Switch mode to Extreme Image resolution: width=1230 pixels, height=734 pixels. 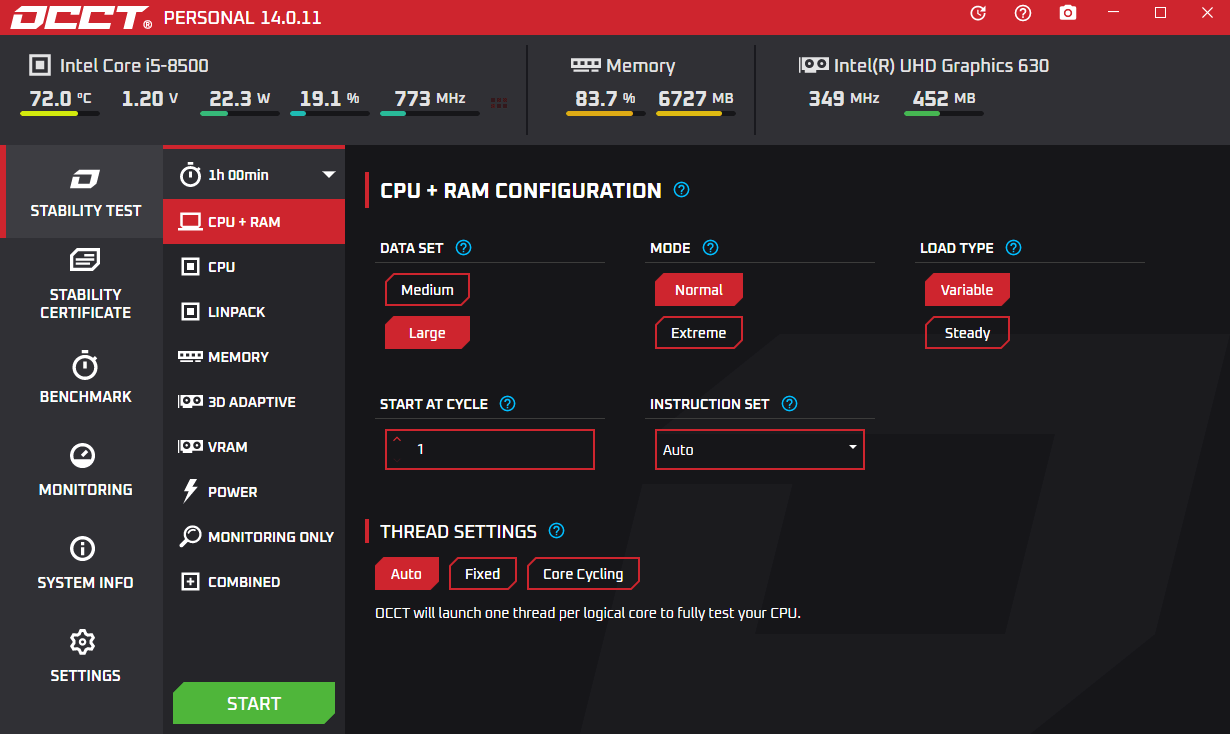click(698, 333)
